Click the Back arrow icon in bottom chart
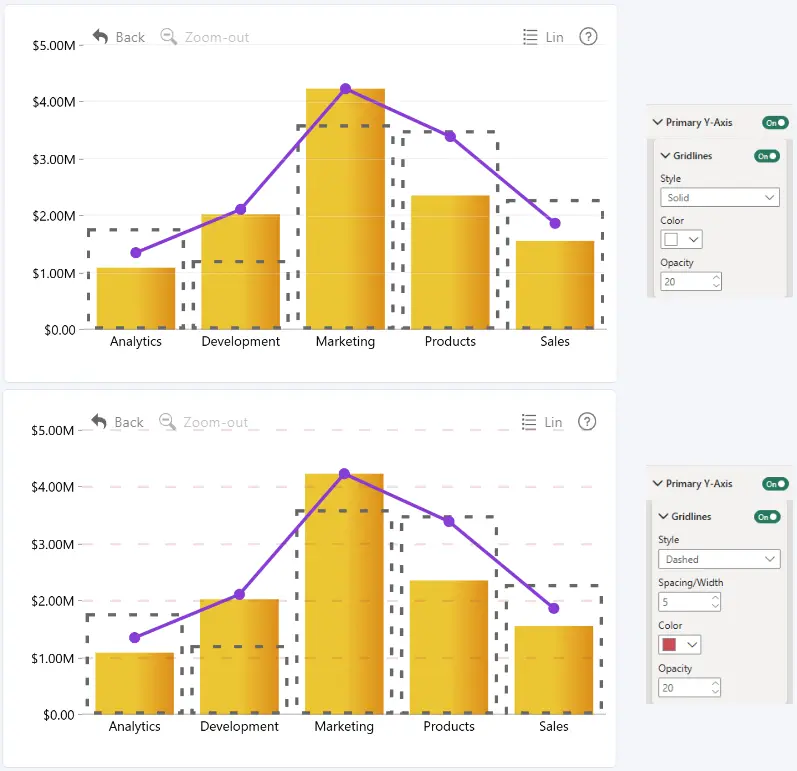The height and width of the screenshot is (771, 797). [99, 422]
